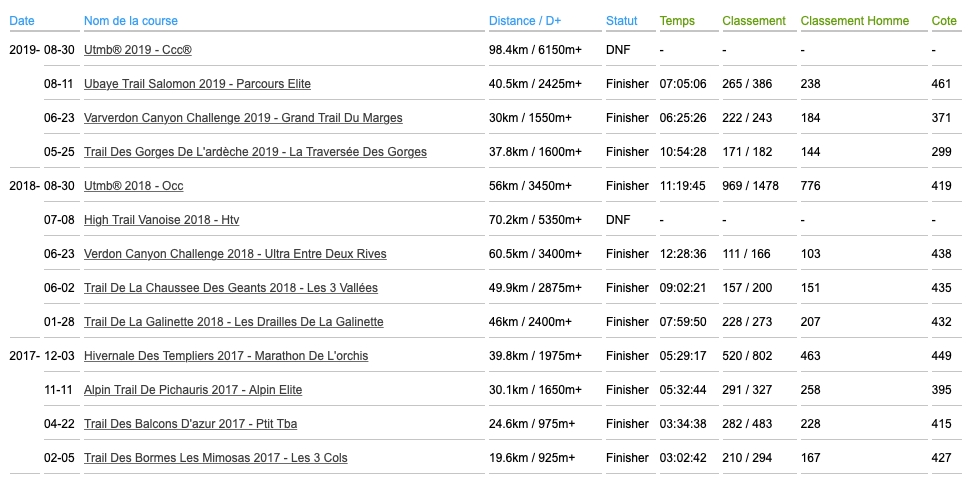
Task: Select the Classement Homme column header
Action: click(x=855, y=21)
